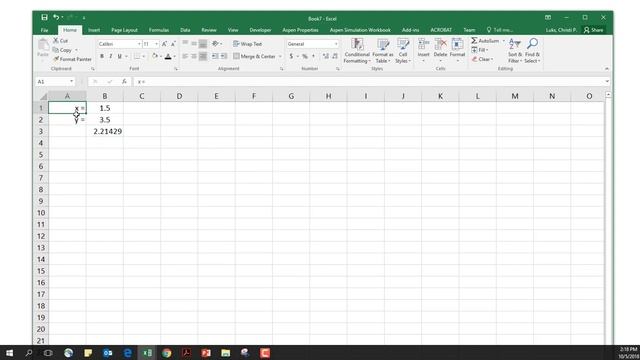
Task: Decrease font size with the small A
Action: (x=173, y=44)
